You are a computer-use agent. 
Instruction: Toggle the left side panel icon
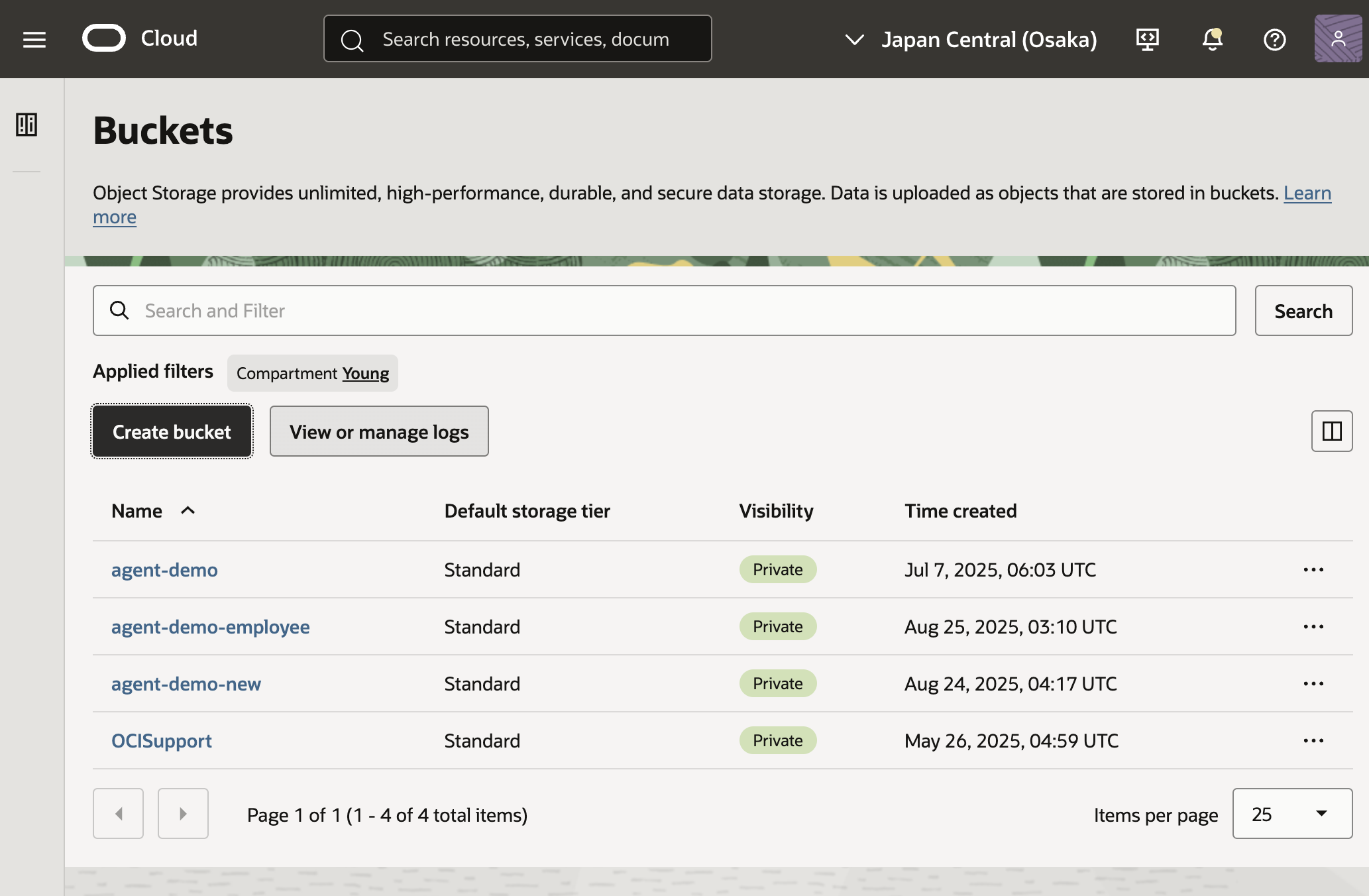27,125
